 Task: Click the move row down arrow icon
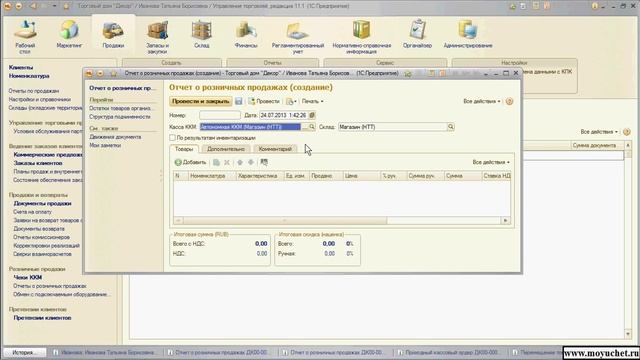coord(251,162)
